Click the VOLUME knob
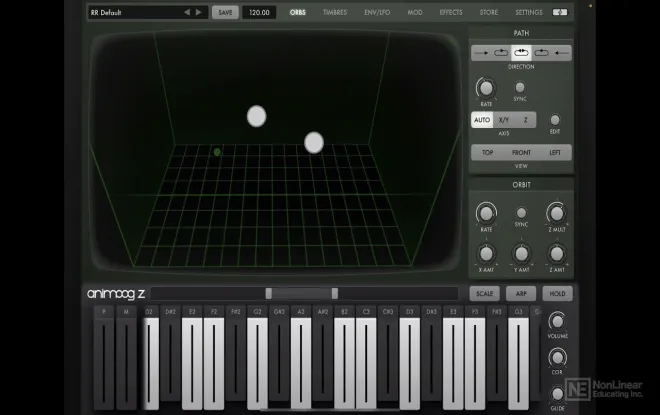This screenshot has width=660, height=415. (557, 322)
